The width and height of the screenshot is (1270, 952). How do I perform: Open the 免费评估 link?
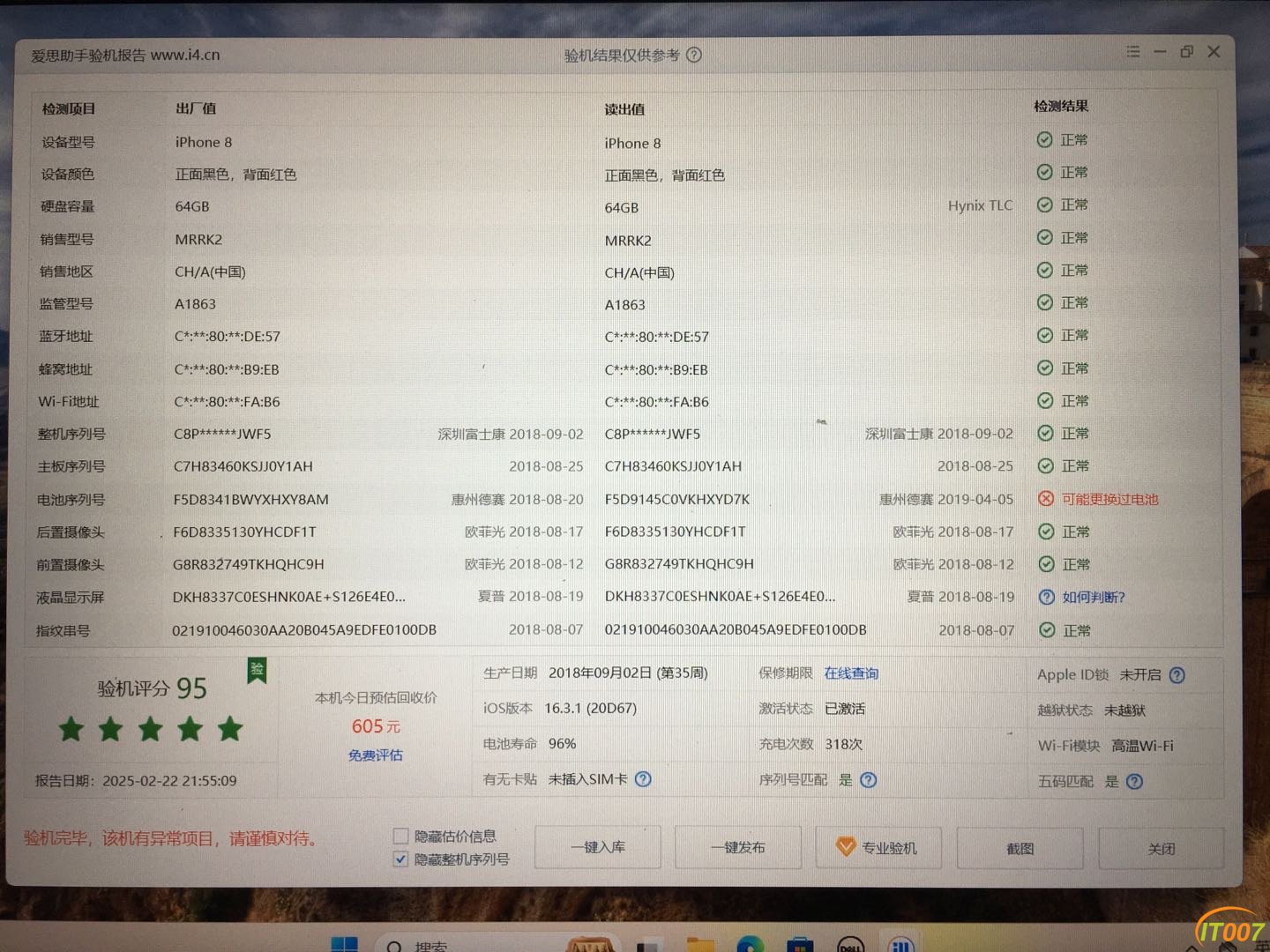click(x=376, y=755)
